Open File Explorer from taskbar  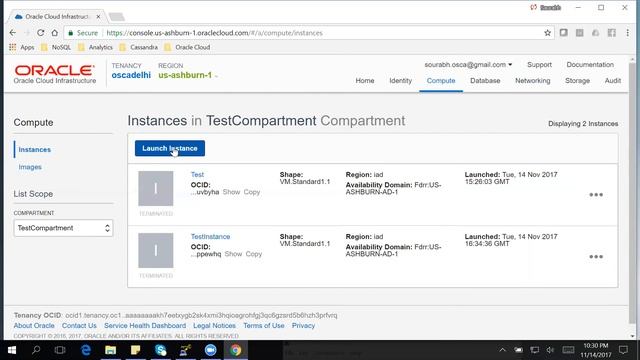[111, 350]
